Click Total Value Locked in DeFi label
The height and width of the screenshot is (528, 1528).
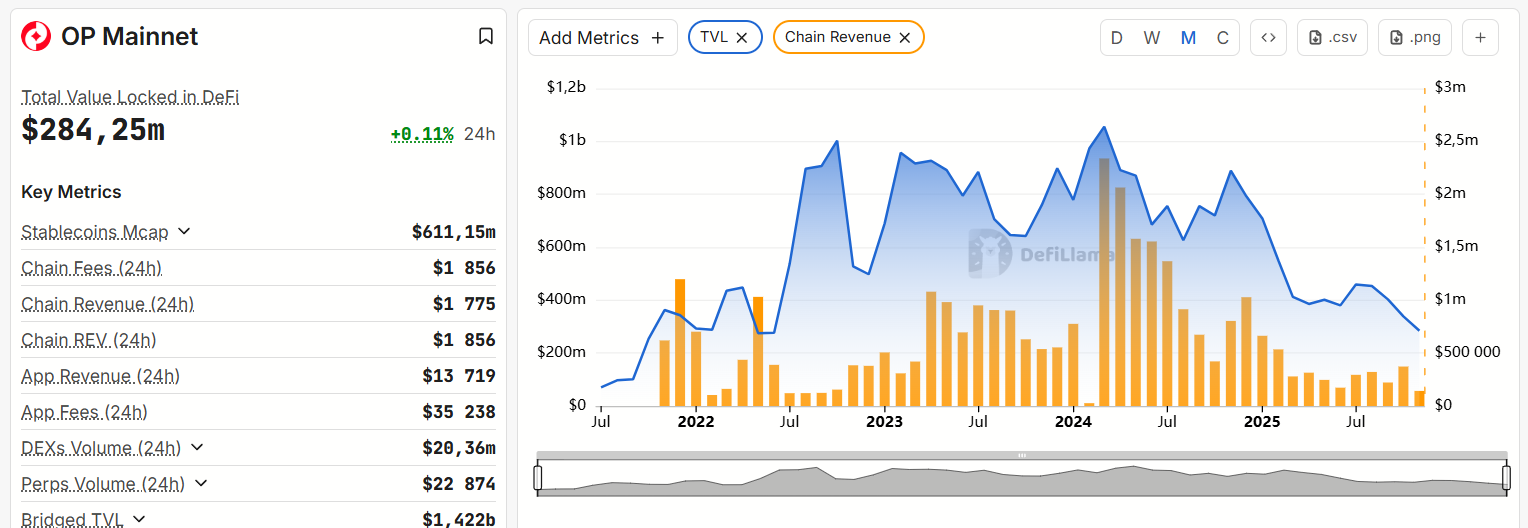[x=130, y=97]
